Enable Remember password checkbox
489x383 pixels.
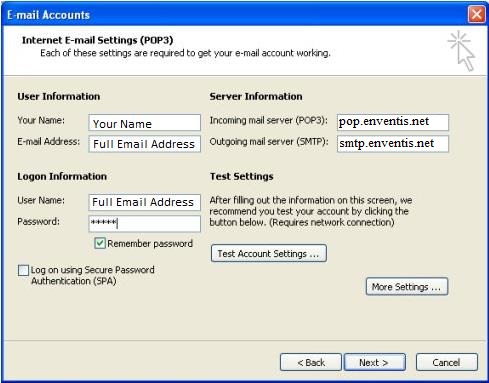pos(100,243)
